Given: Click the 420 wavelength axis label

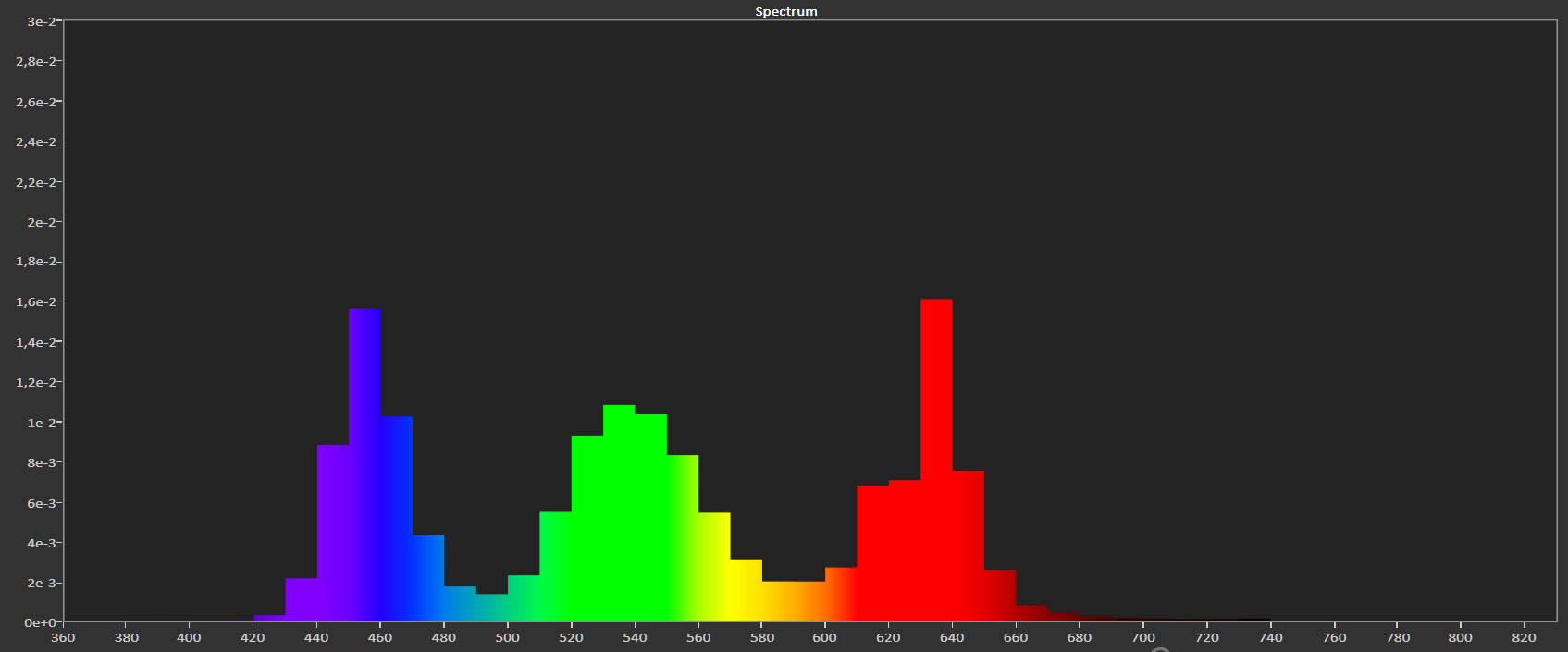Looking at the screenshot, I should point(253,637).
